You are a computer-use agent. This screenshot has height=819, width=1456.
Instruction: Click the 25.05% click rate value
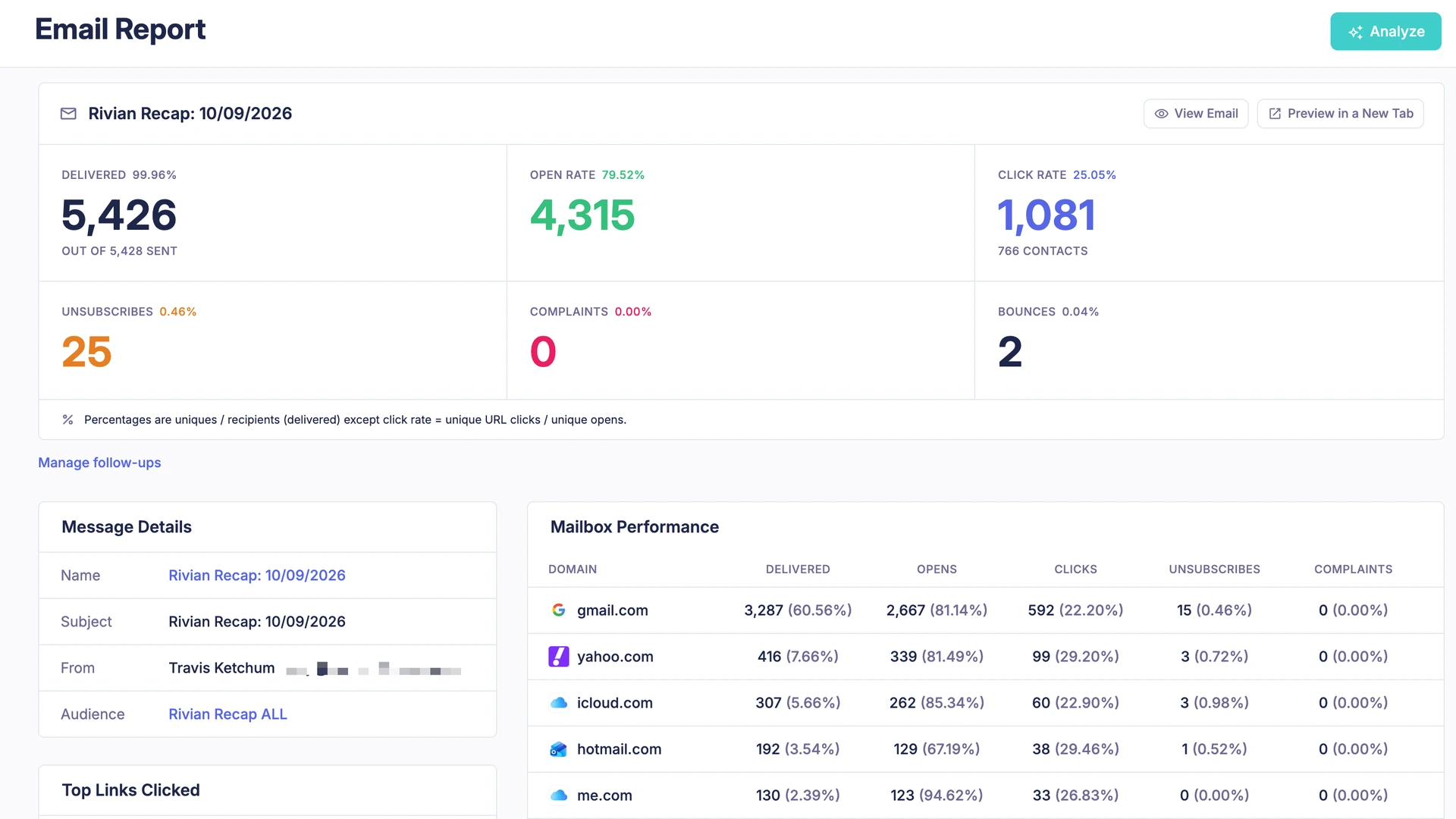point(1094,175)
